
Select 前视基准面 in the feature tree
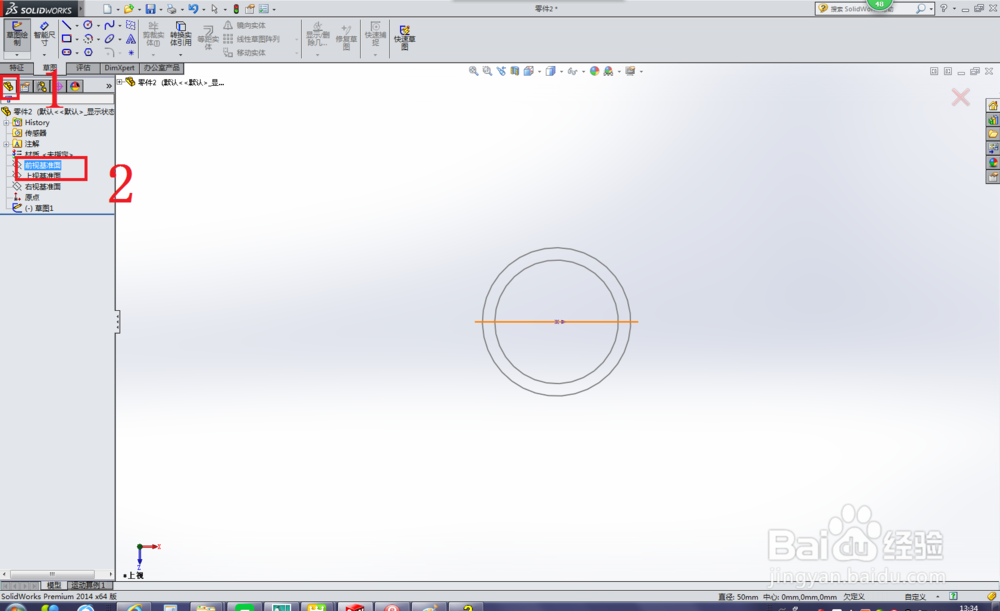pos(43,165)
